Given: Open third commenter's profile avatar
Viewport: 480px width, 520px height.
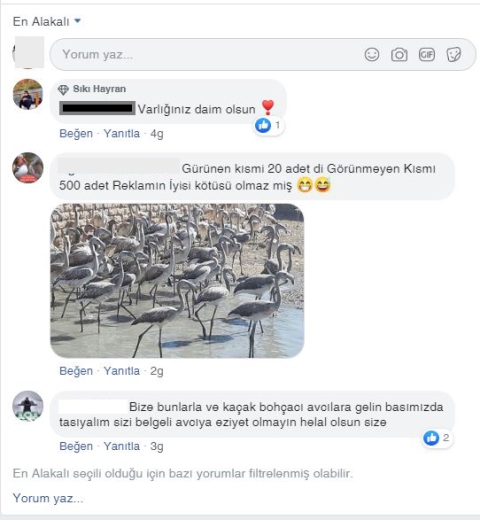Looking at the screenshot, I should (28, 406).
